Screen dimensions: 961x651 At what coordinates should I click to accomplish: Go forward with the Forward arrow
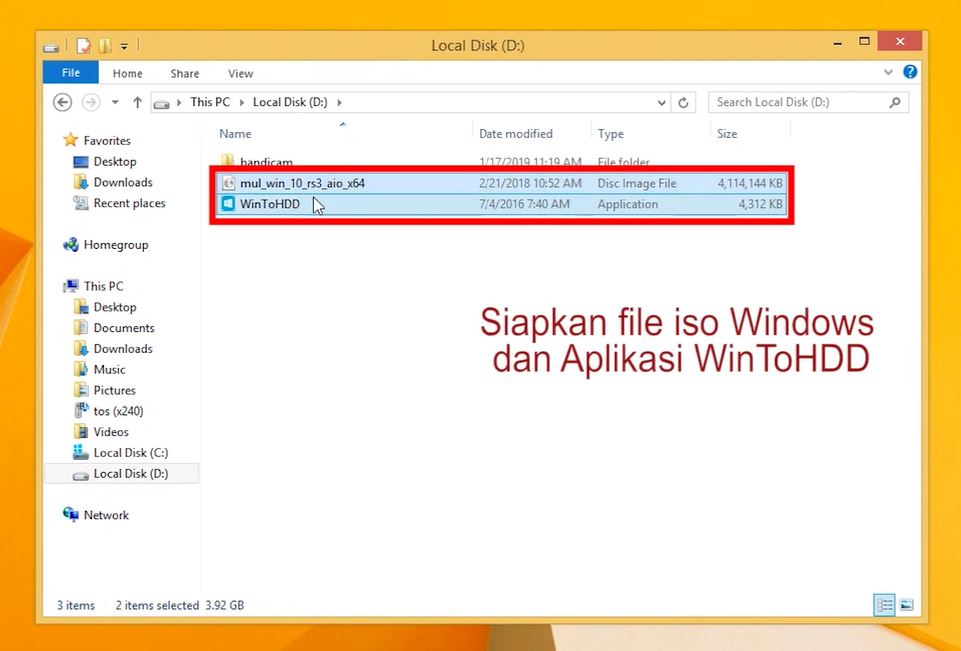[x=91, y=102]
